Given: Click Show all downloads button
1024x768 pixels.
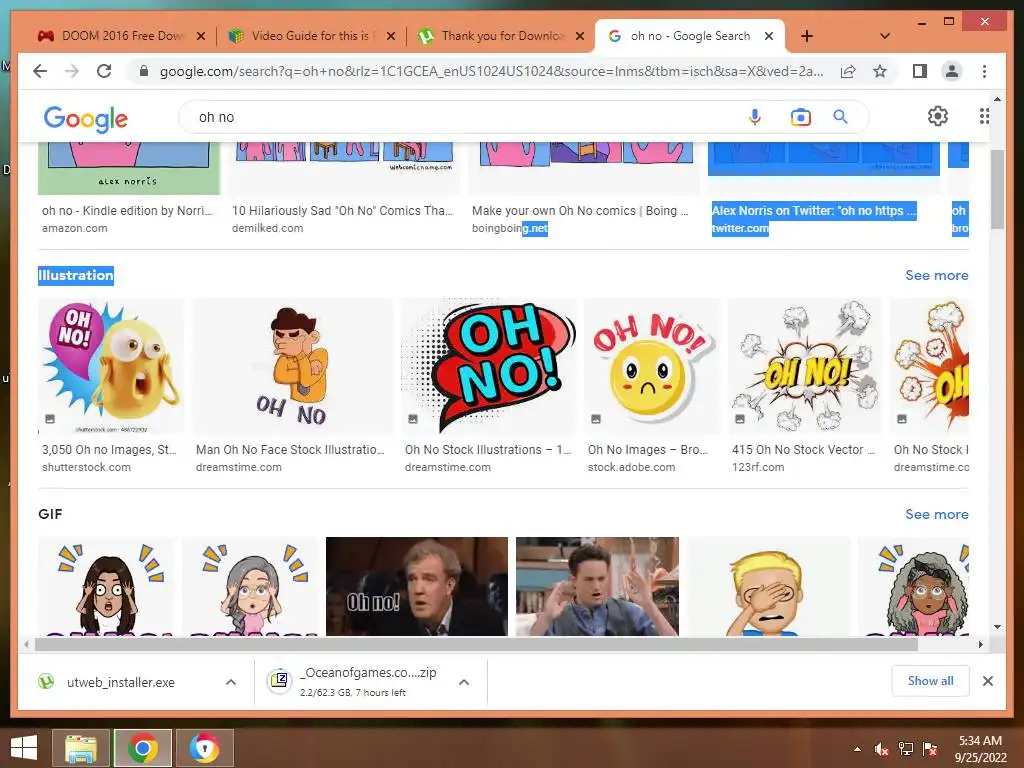Looking at the screenshot, I should pyautogui.click(x=931, y=680).
